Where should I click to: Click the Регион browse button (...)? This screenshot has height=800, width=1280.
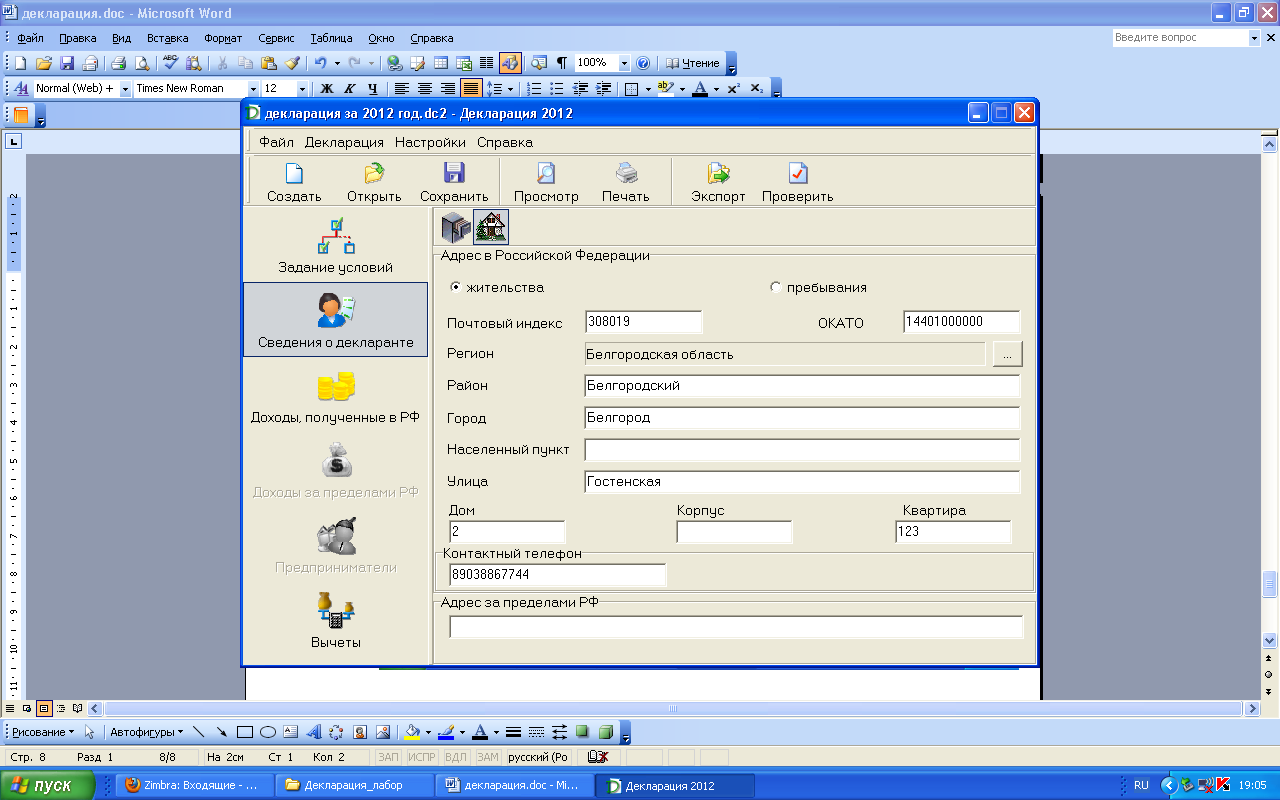tap(1007, 354)
